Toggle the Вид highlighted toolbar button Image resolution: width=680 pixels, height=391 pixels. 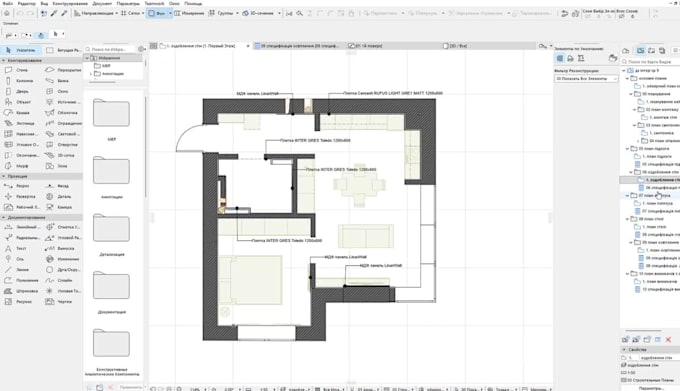(x=157, y=13)
